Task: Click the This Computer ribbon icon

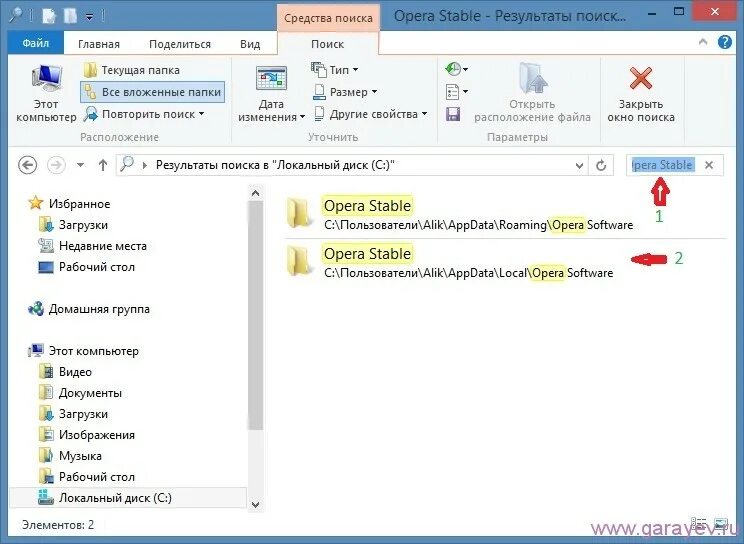Action: coord(46,94)
